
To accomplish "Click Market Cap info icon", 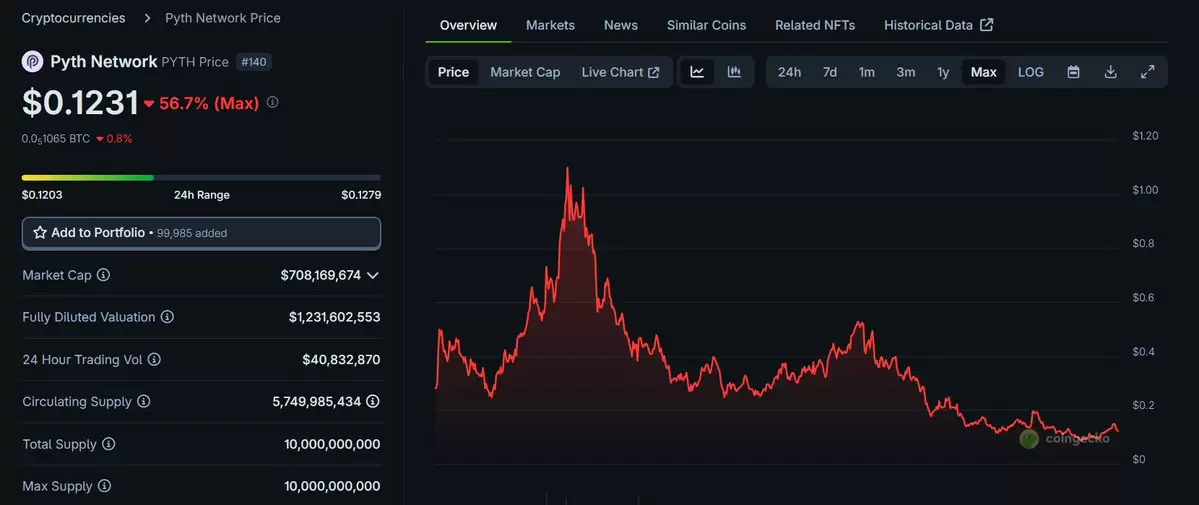I will click(103, 275).
